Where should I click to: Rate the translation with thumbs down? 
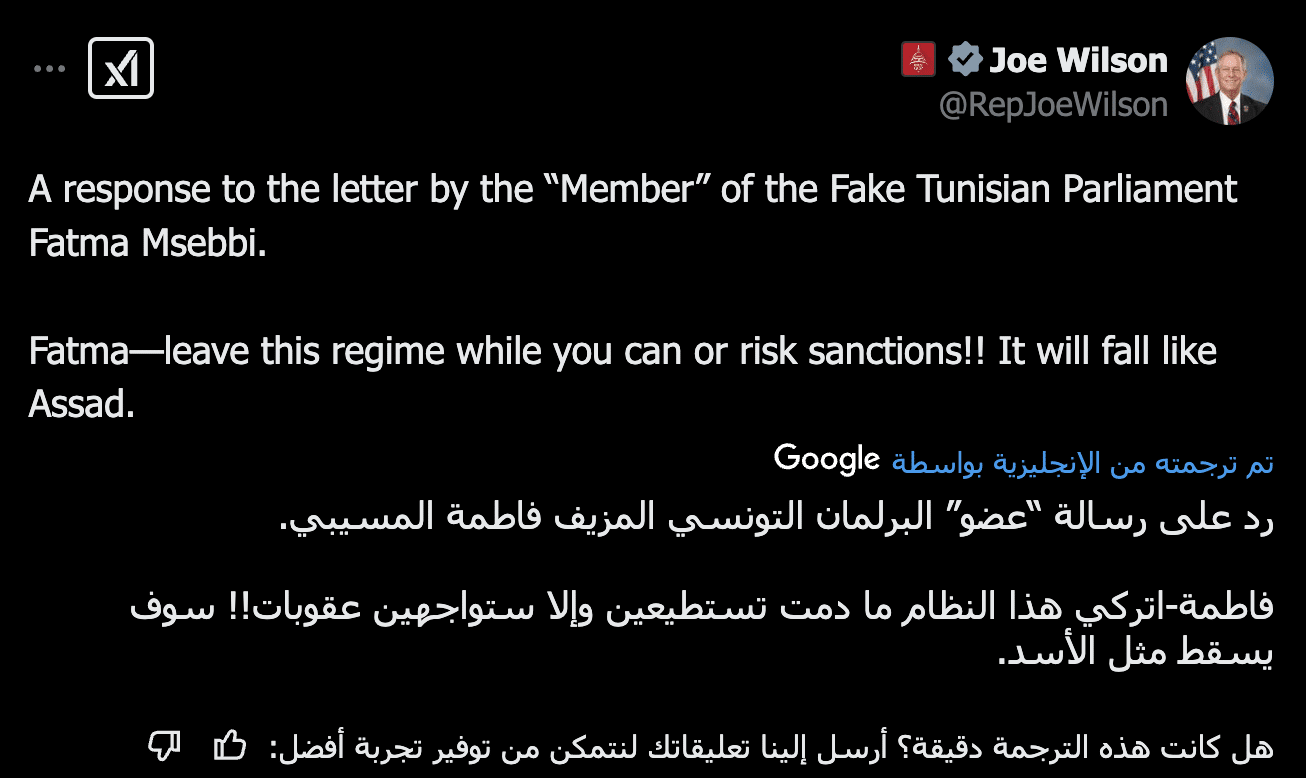[164, 744]
